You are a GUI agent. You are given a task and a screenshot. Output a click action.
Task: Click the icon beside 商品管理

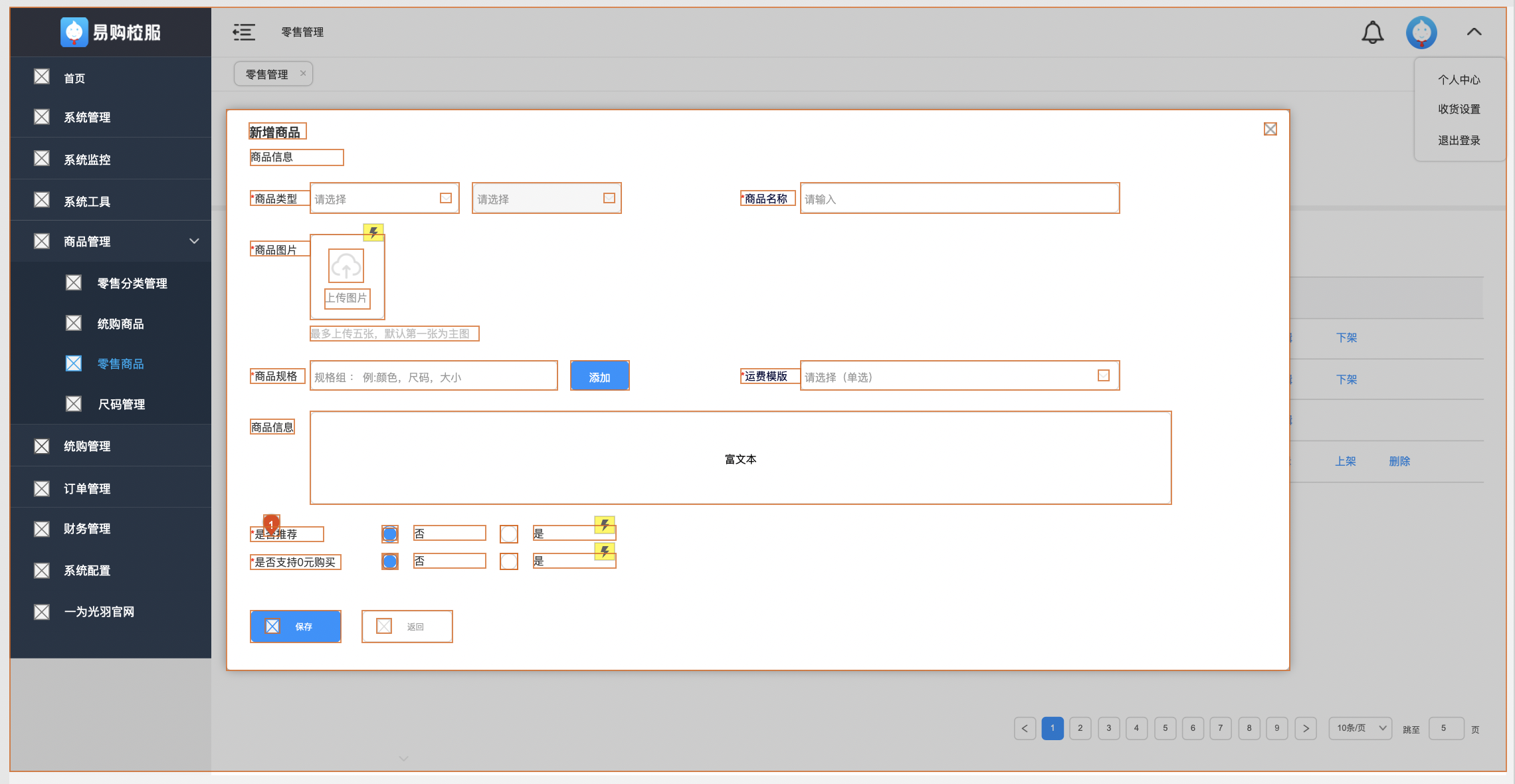[x=42, y=241]
